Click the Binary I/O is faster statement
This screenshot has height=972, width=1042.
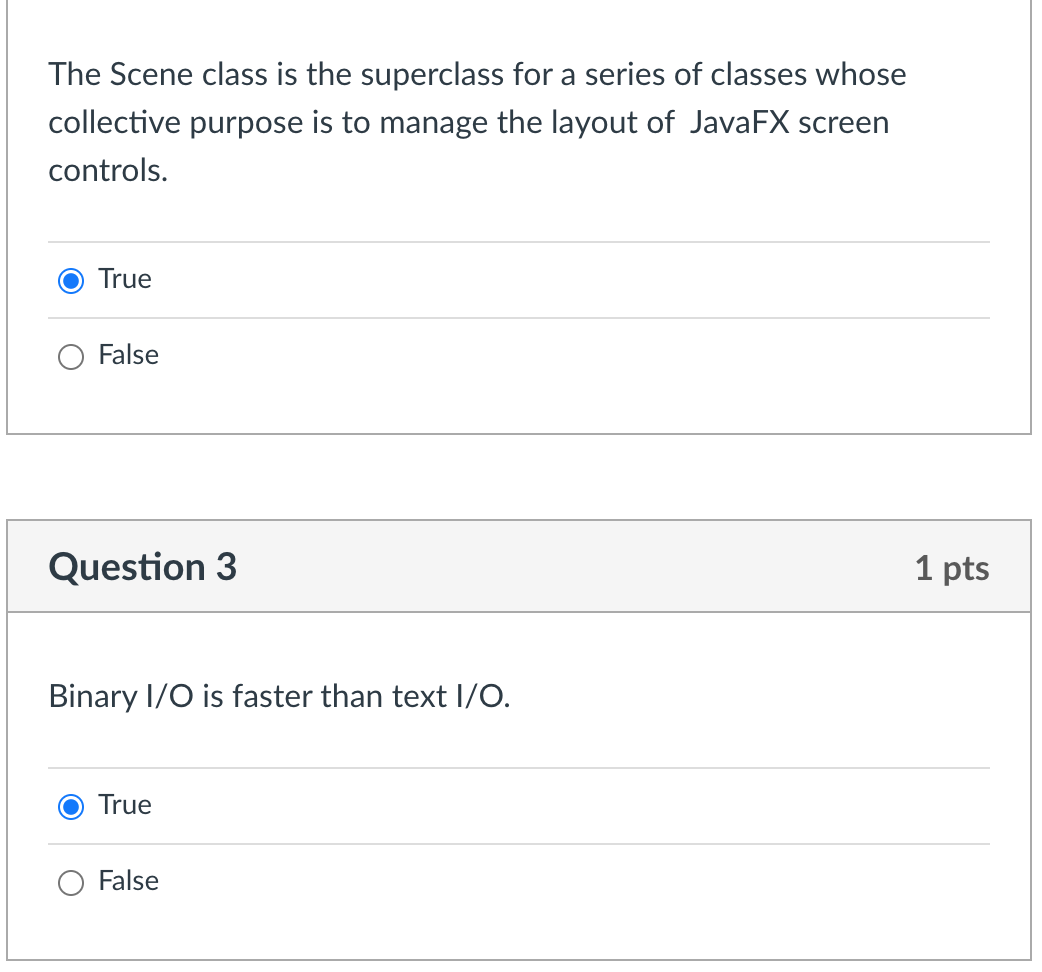[279, 697]
